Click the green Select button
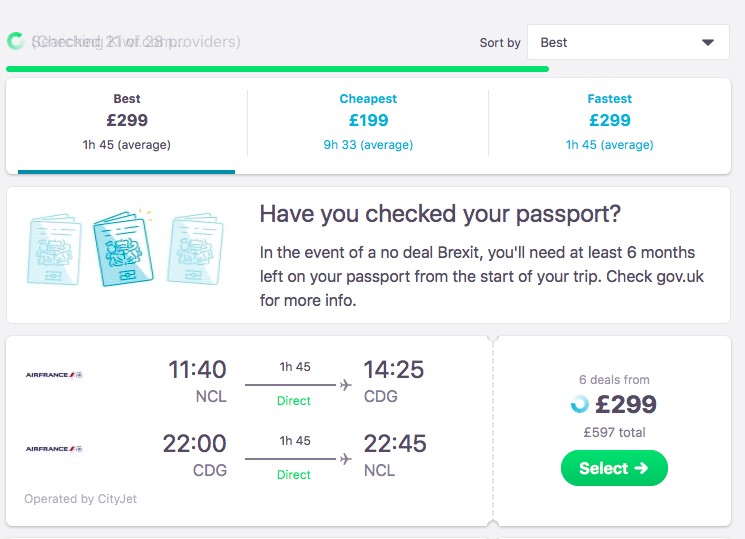Image resolution: width=745 pixels, height=539 pixels. point(614,468)
